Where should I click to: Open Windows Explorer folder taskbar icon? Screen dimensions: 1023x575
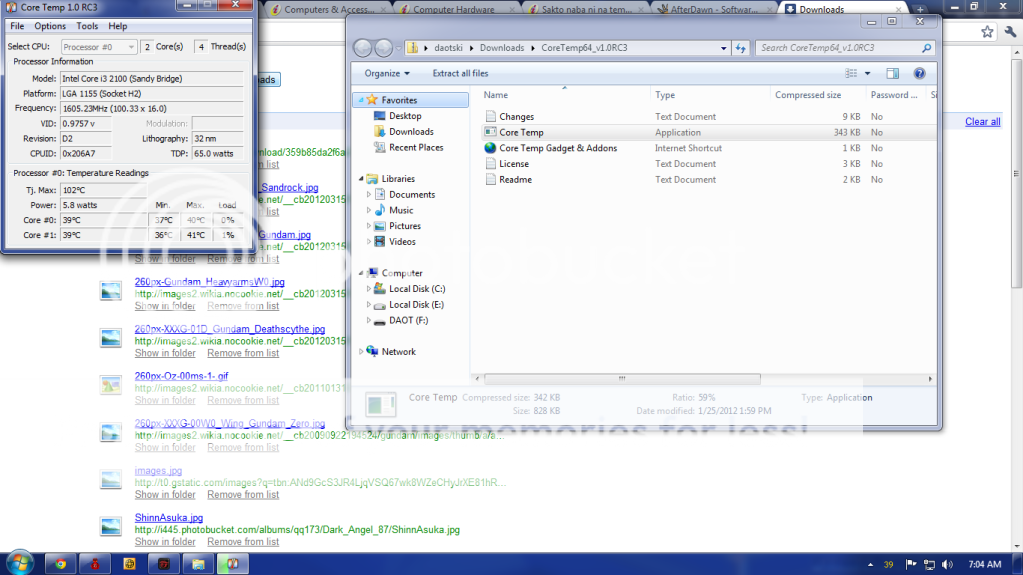pos(198,564)
